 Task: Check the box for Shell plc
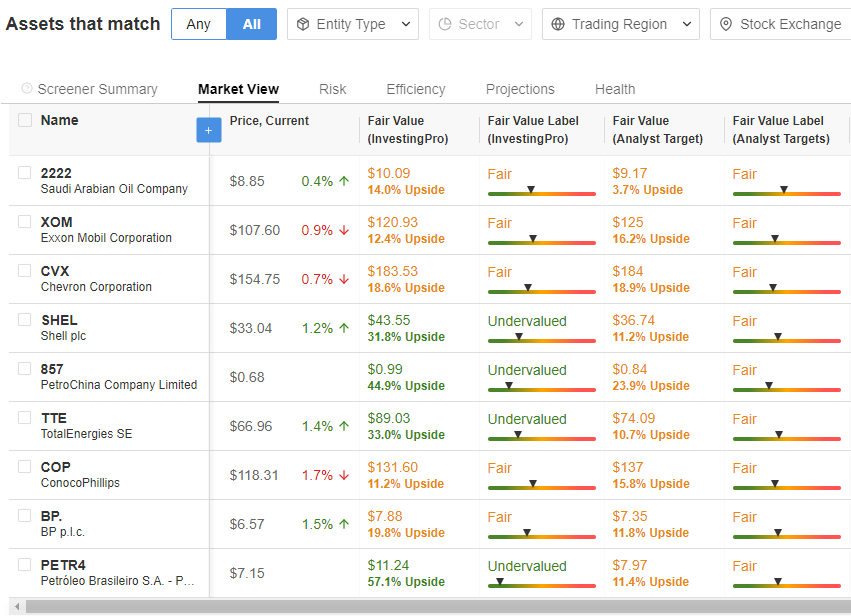24,319
